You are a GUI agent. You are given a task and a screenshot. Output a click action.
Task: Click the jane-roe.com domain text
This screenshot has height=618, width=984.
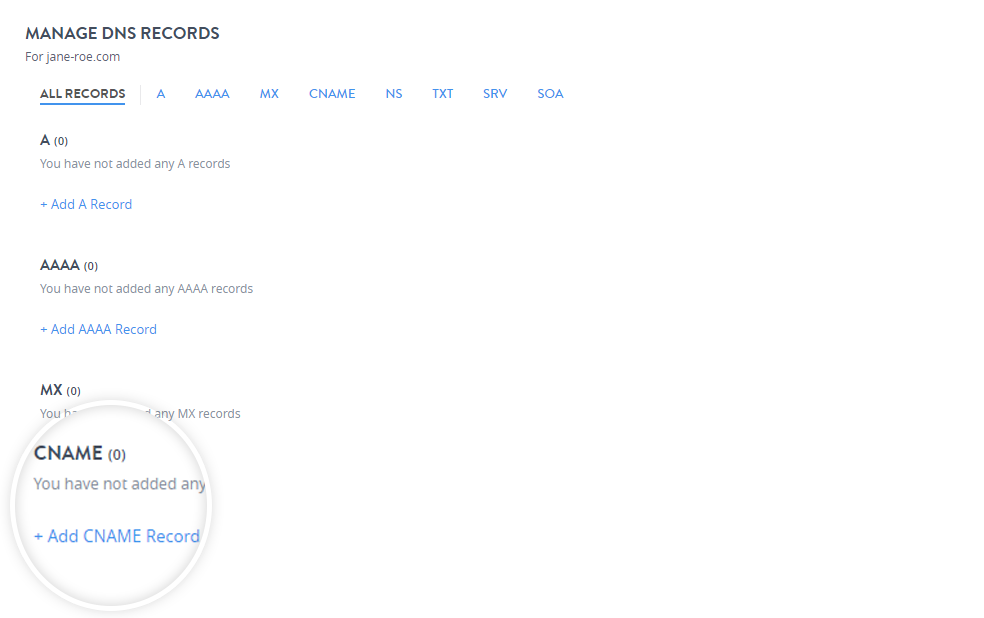85,57
